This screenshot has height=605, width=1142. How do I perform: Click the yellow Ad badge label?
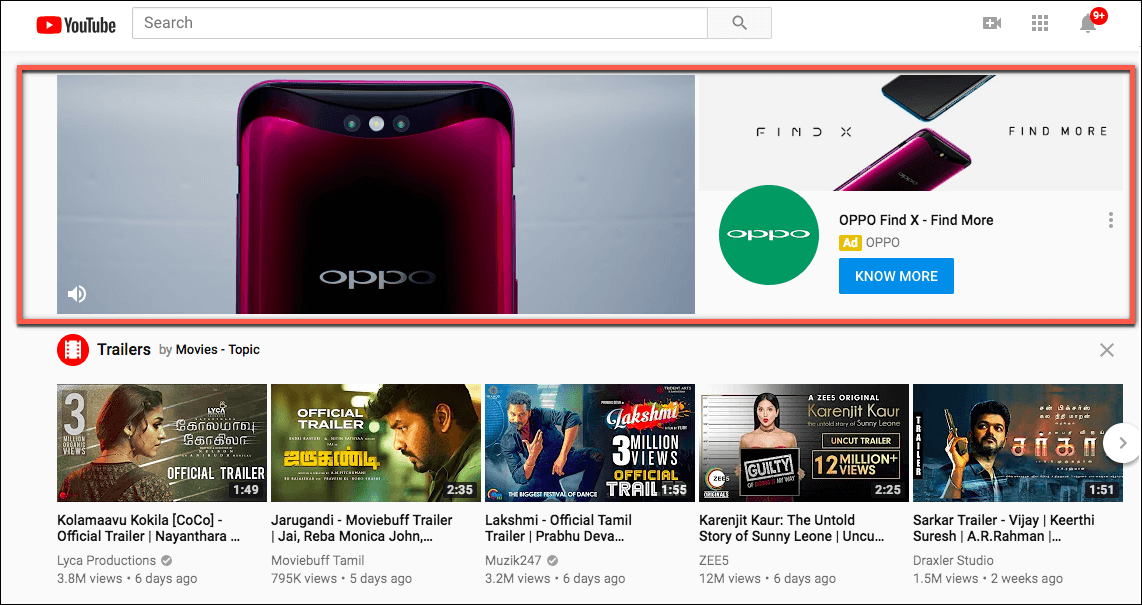(850, 242)
